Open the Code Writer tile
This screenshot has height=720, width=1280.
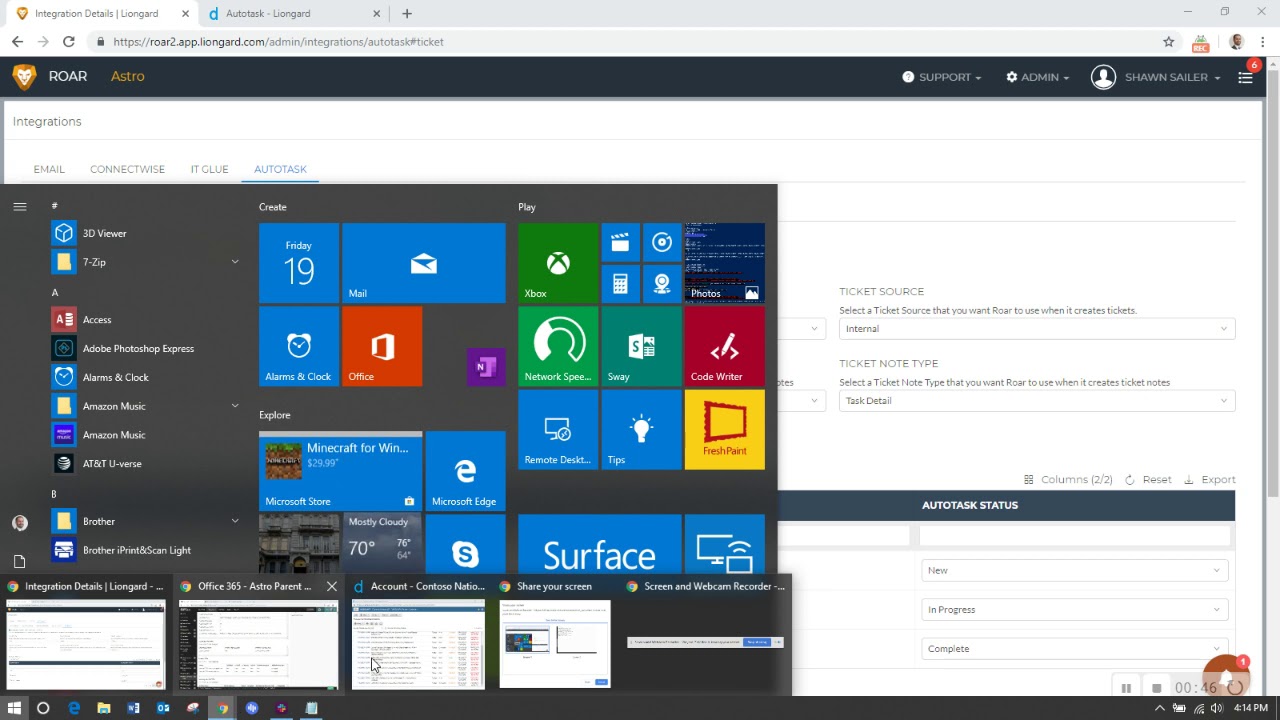[725, 346]
